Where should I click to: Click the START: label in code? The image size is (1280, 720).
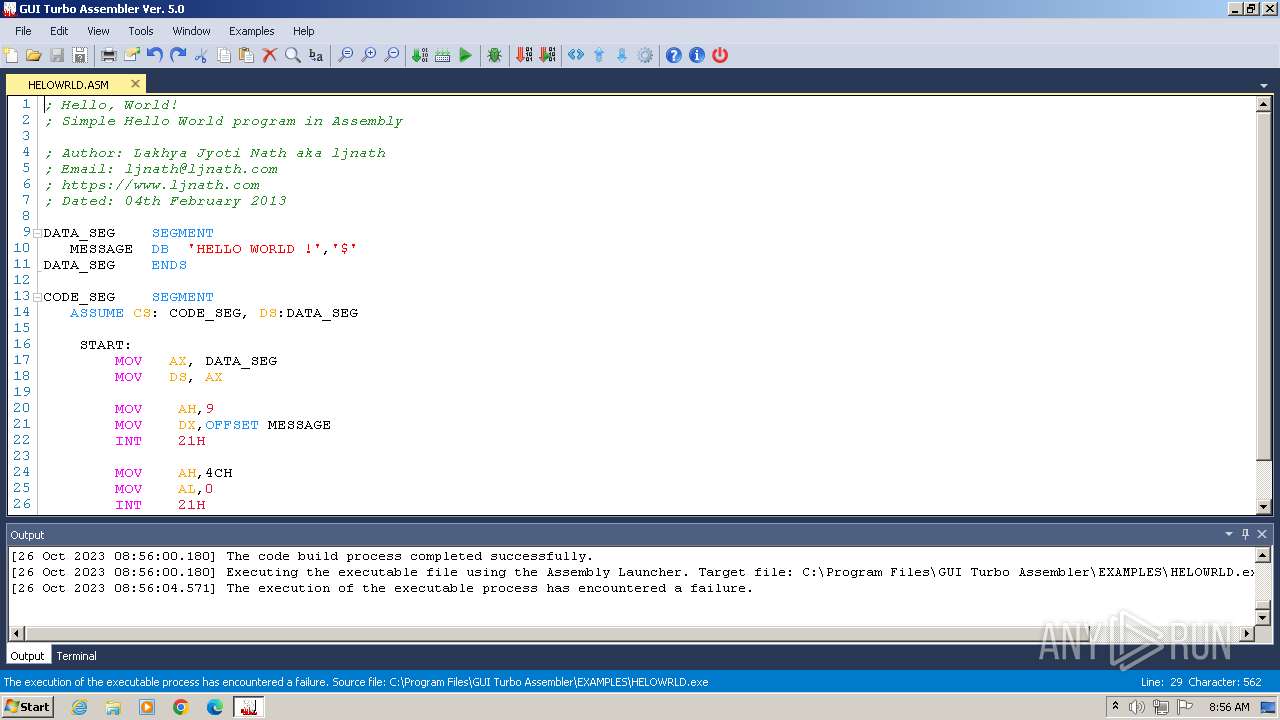point(106,345)
